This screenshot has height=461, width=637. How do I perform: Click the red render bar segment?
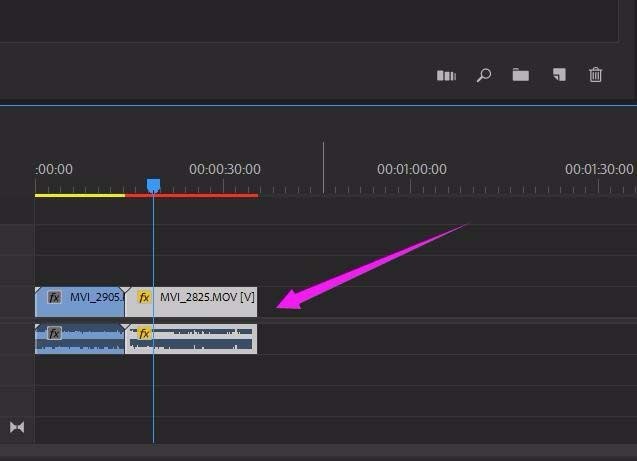[x=191, y=195]
